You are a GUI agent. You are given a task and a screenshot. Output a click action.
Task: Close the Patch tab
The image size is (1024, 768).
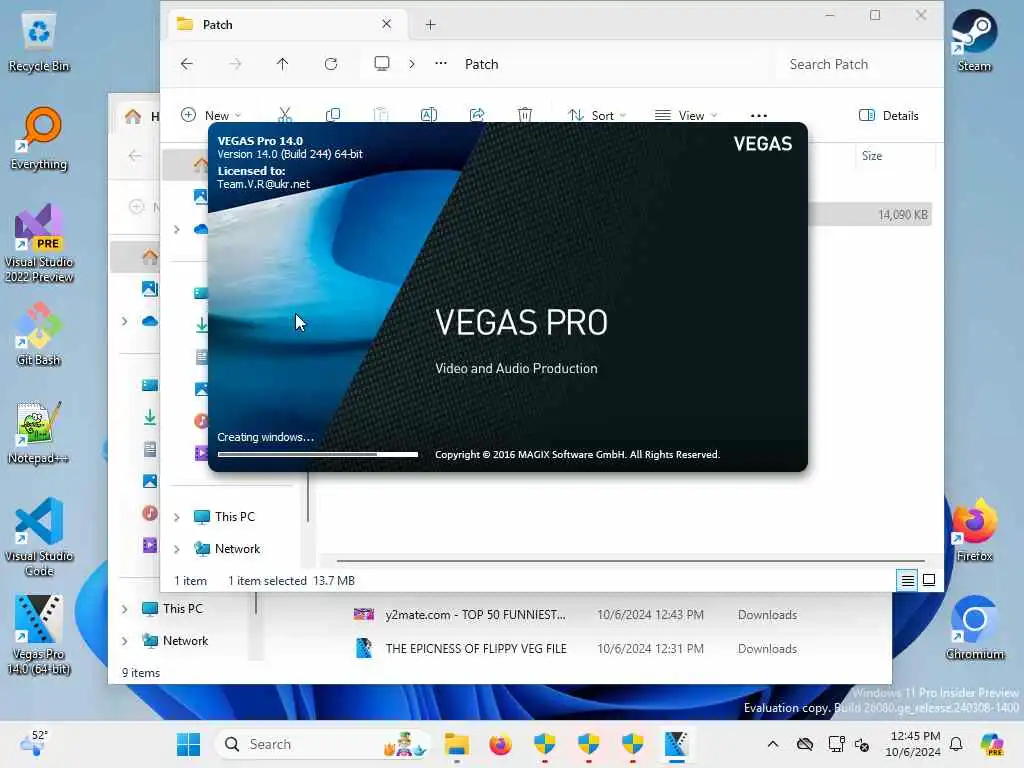(387, 24)
